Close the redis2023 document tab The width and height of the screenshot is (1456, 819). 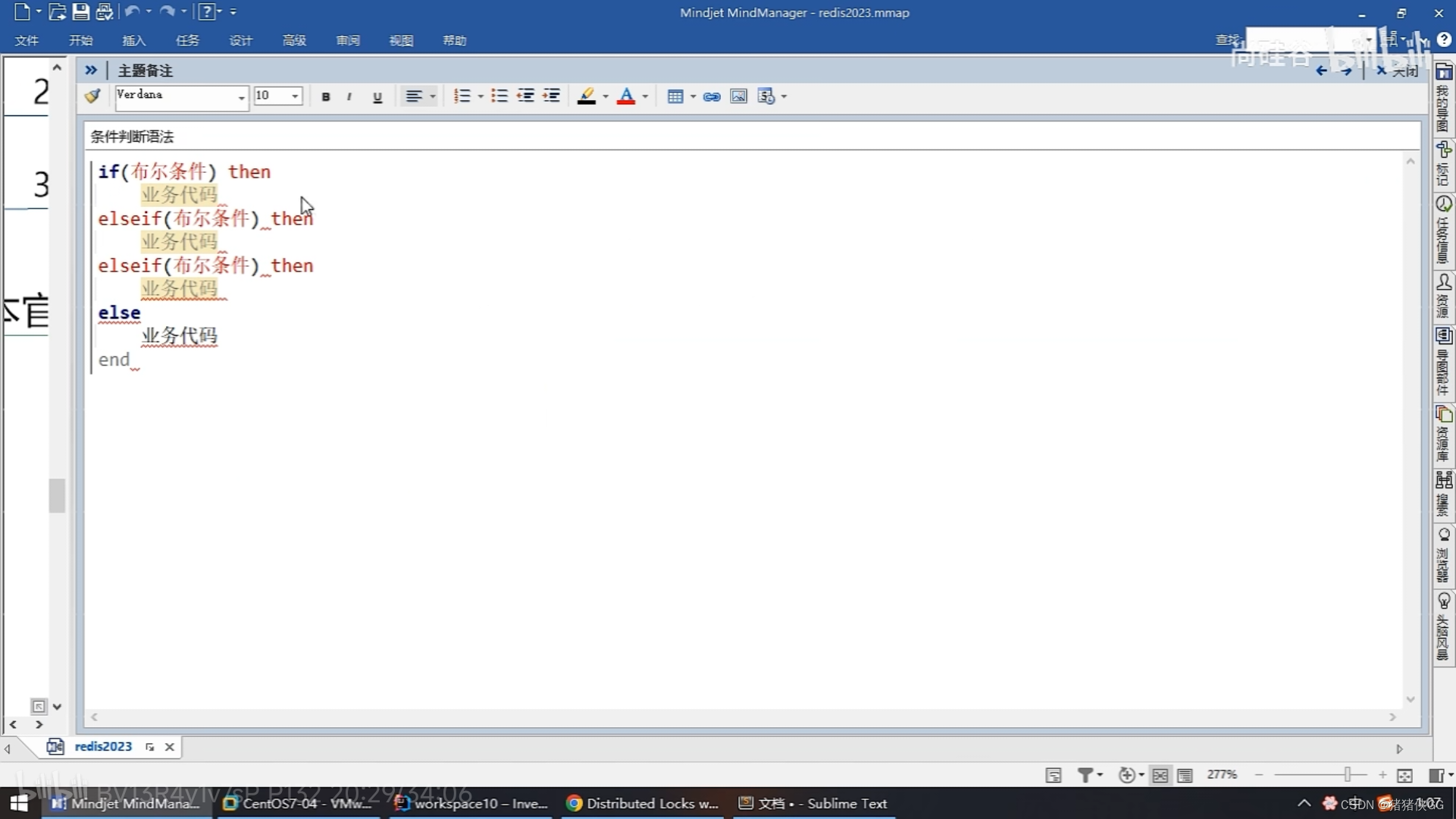[170, 747]
